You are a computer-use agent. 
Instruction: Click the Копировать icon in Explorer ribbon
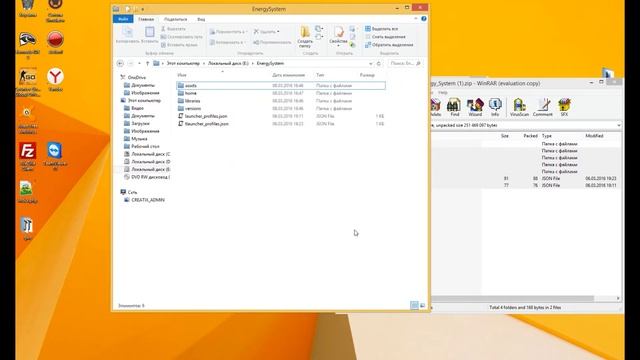tap(127, 35)
